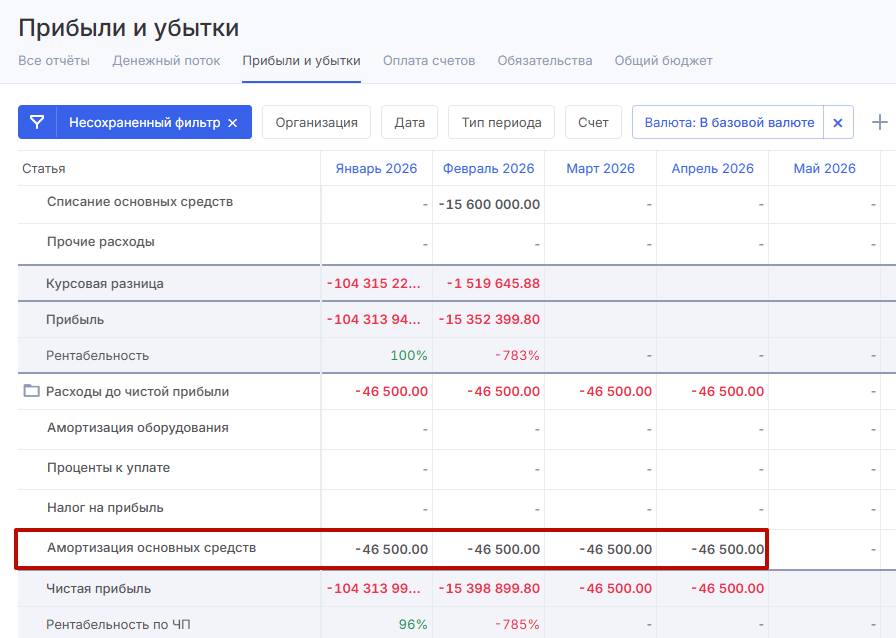Open the Тип периода filter dropdown
896x638 pixels.
coord(501,122)
